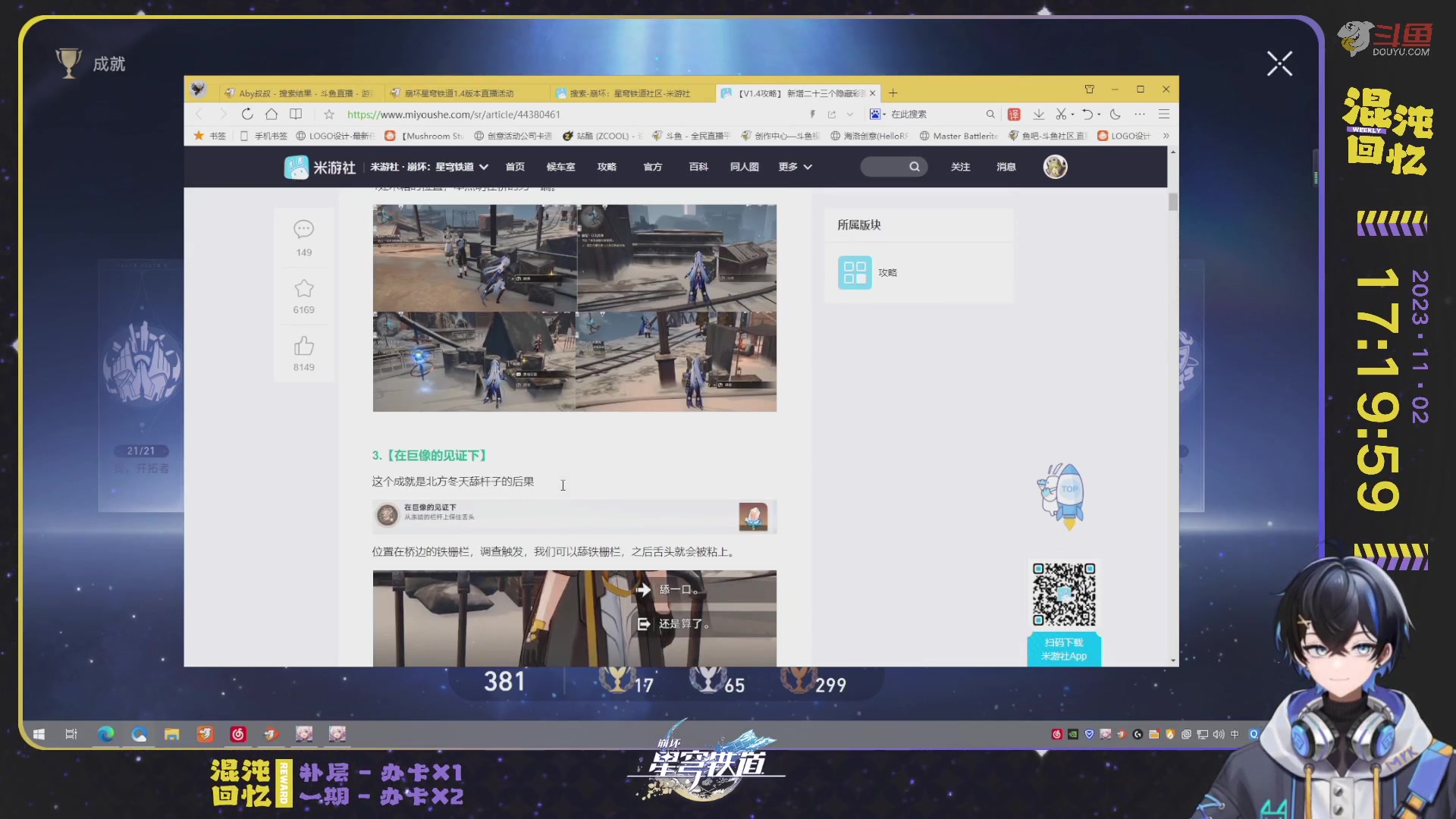
Task: Open the 在巨像的见证下 achievement banner image
Action: pyautogui.click(x=574, y=516)
